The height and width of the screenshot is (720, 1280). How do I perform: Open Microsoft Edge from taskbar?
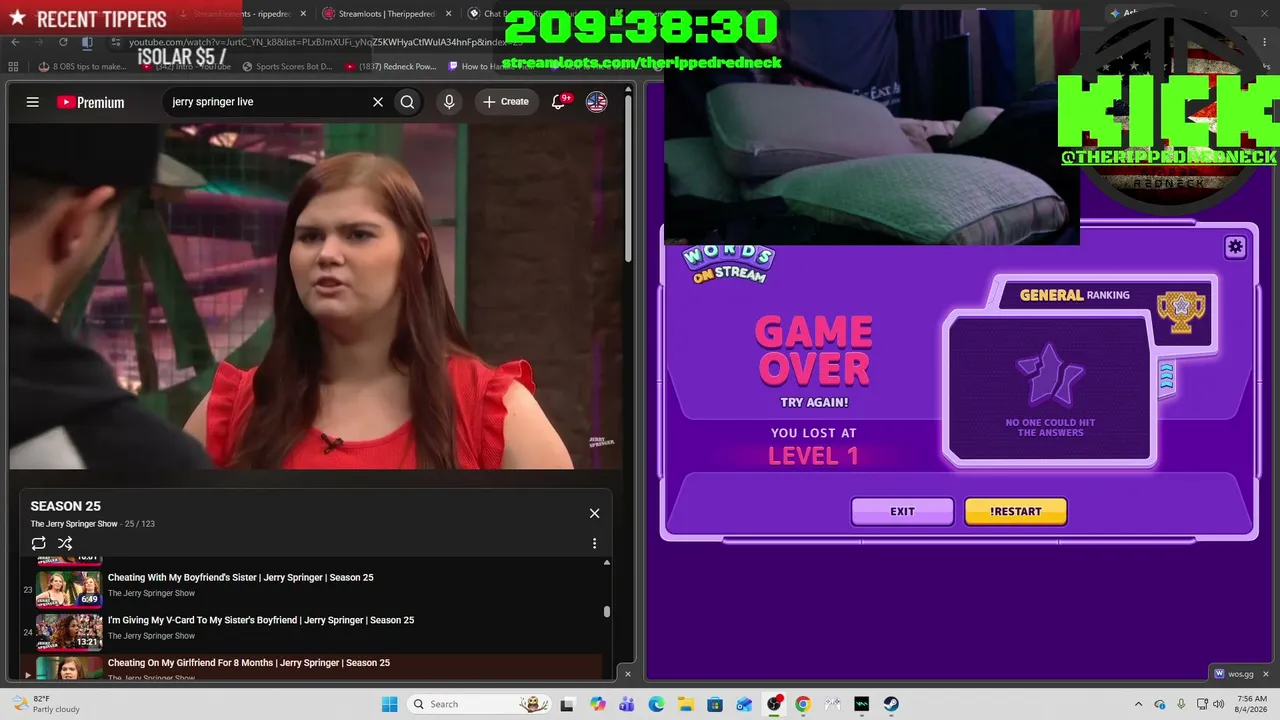[656, 704]
